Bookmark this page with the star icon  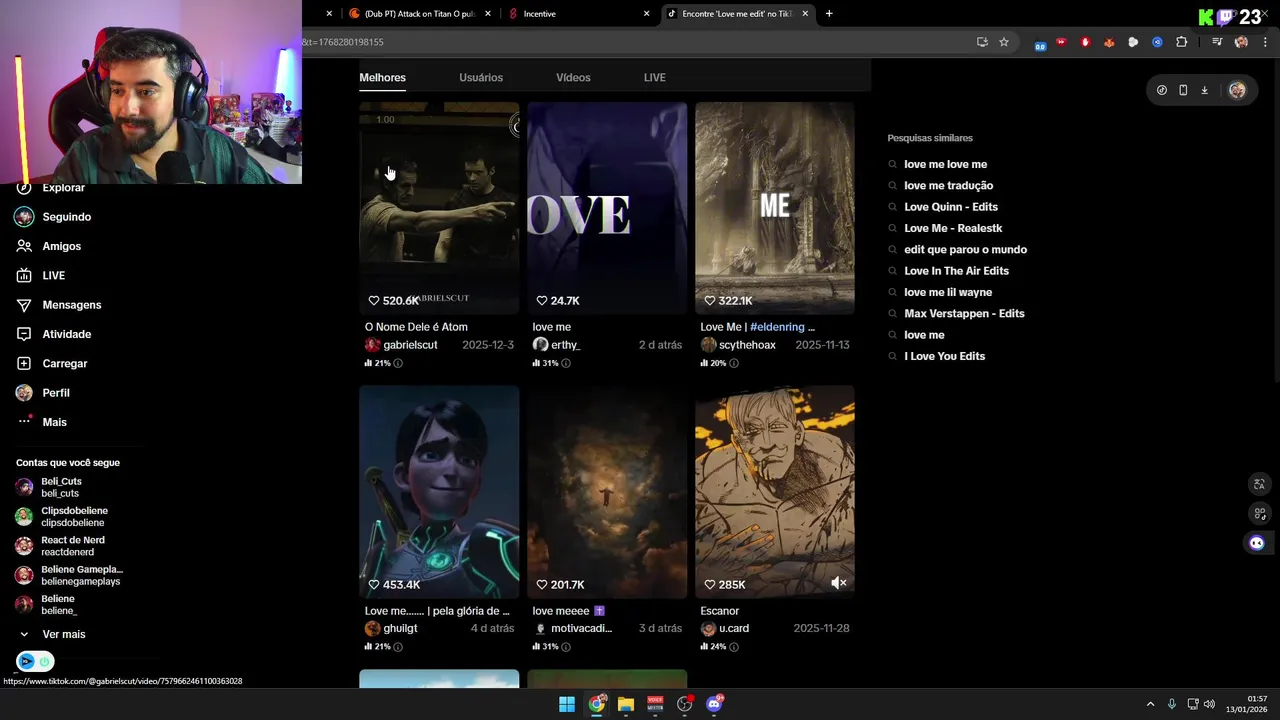point(1004,42)
